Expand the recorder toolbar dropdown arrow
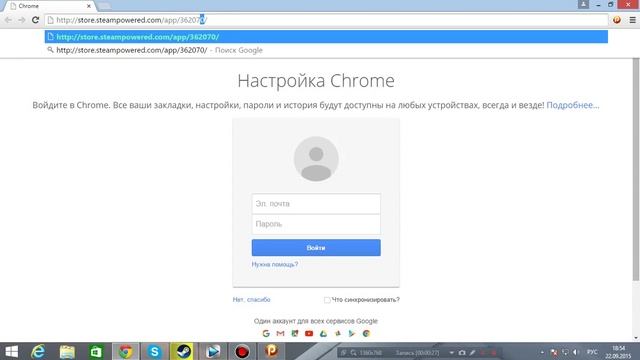The width and height of the screenshot is (640, 360). click(x=451, y=353)
